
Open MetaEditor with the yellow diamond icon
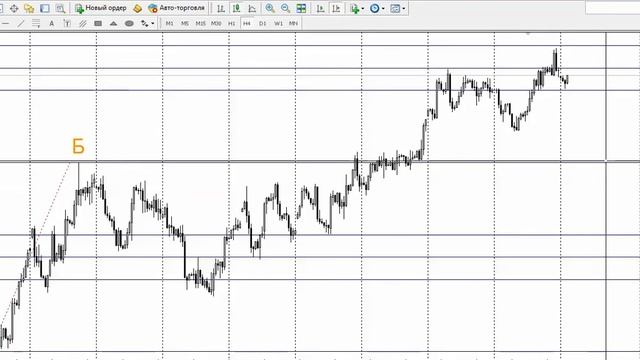pyautogui.click(x=138, y=8)
